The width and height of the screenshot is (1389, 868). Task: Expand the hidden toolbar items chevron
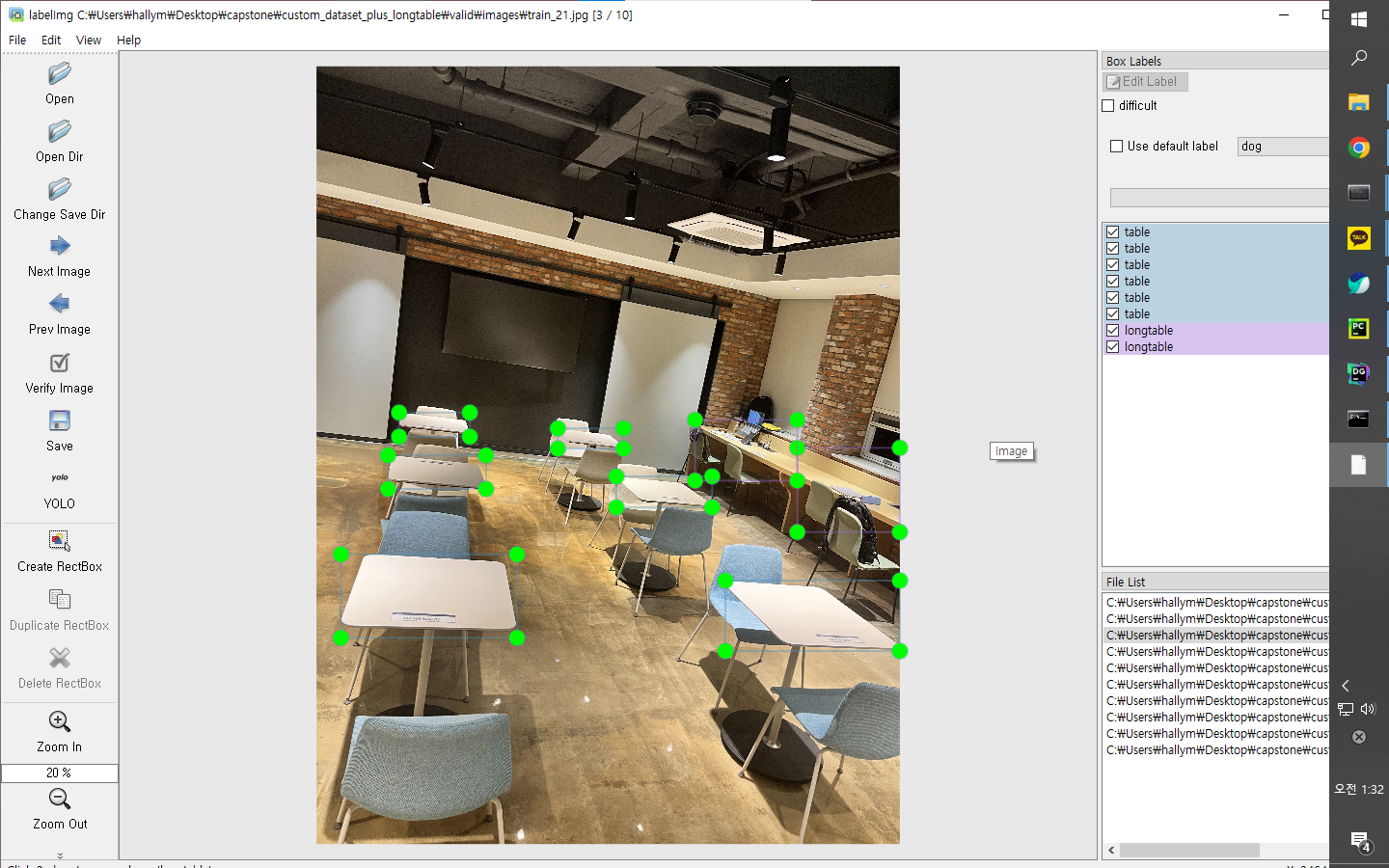coord(60,854)
